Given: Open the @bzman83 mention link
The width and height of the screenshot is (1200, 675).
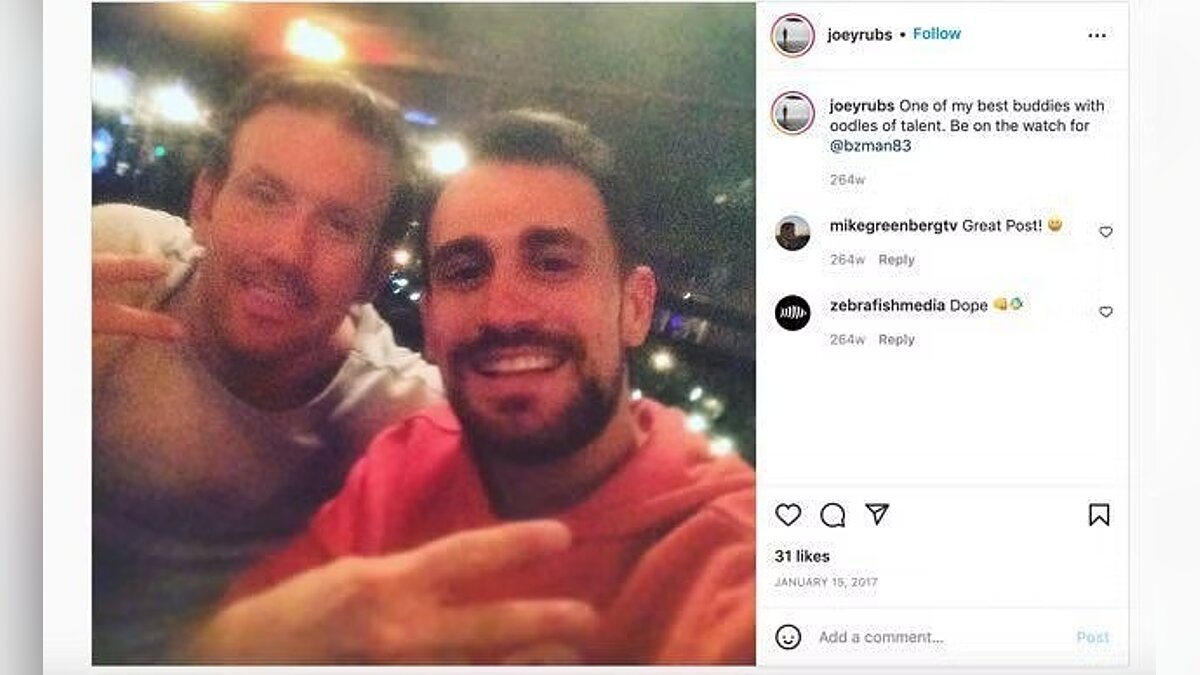Looking at the screenshot, I should [x=870, y=146].
